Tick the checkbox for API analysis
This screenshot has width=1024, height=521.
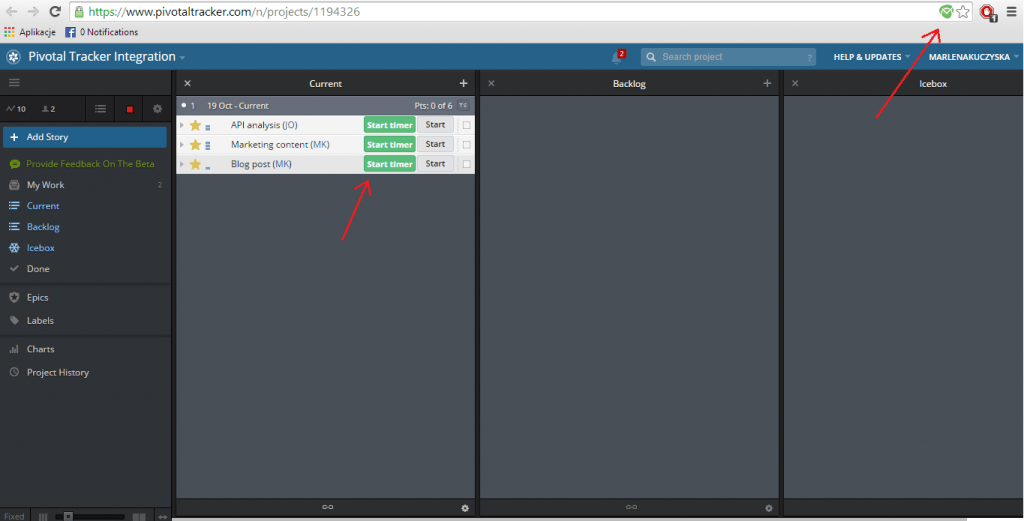point(466,125)
